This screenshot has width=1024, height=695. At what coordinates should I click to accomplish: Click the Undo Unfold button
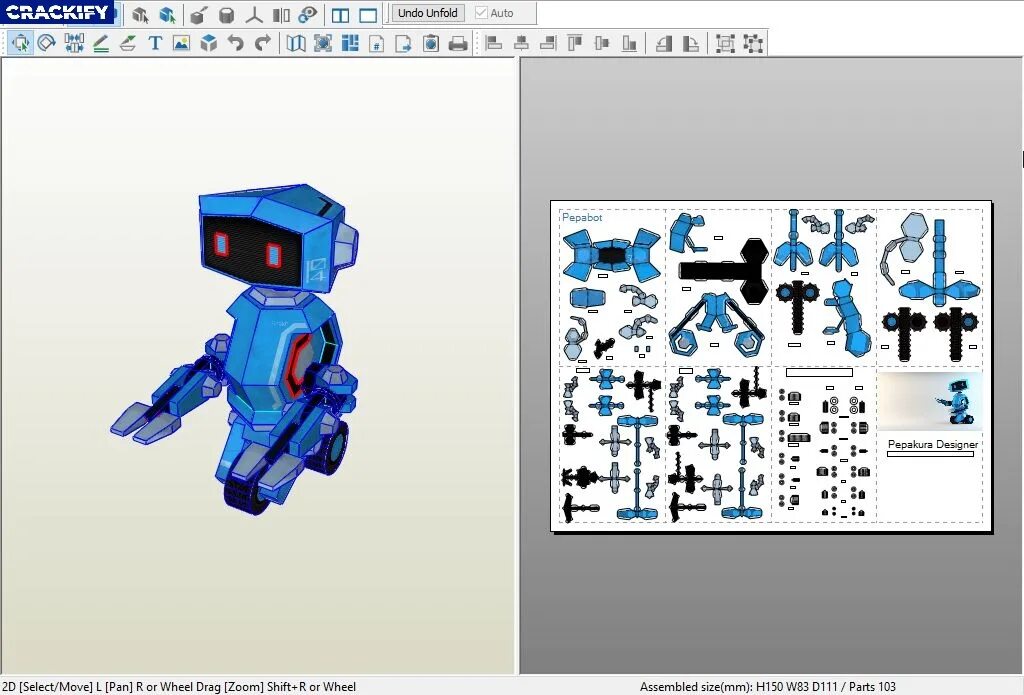(x=427, y=13)
